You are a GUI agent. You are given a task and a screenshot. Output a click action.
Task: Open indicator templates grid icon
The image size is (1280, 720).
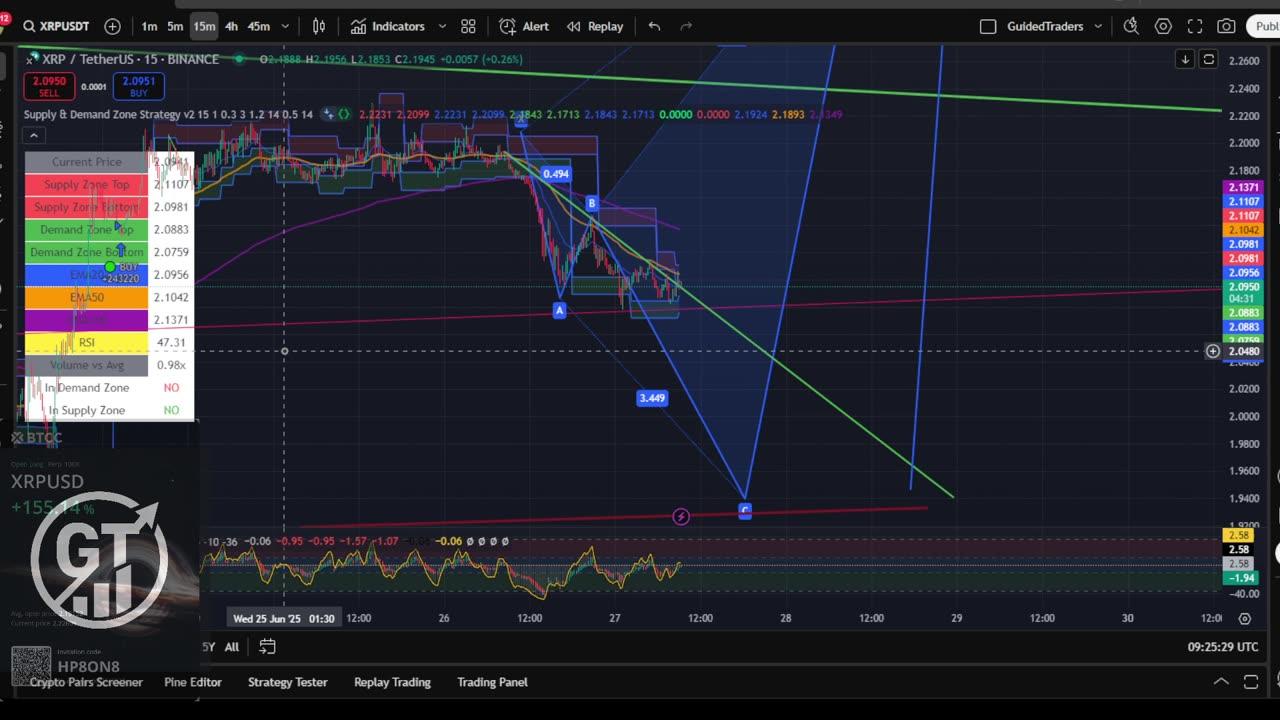pyautogui.click(x=468, y=26)
